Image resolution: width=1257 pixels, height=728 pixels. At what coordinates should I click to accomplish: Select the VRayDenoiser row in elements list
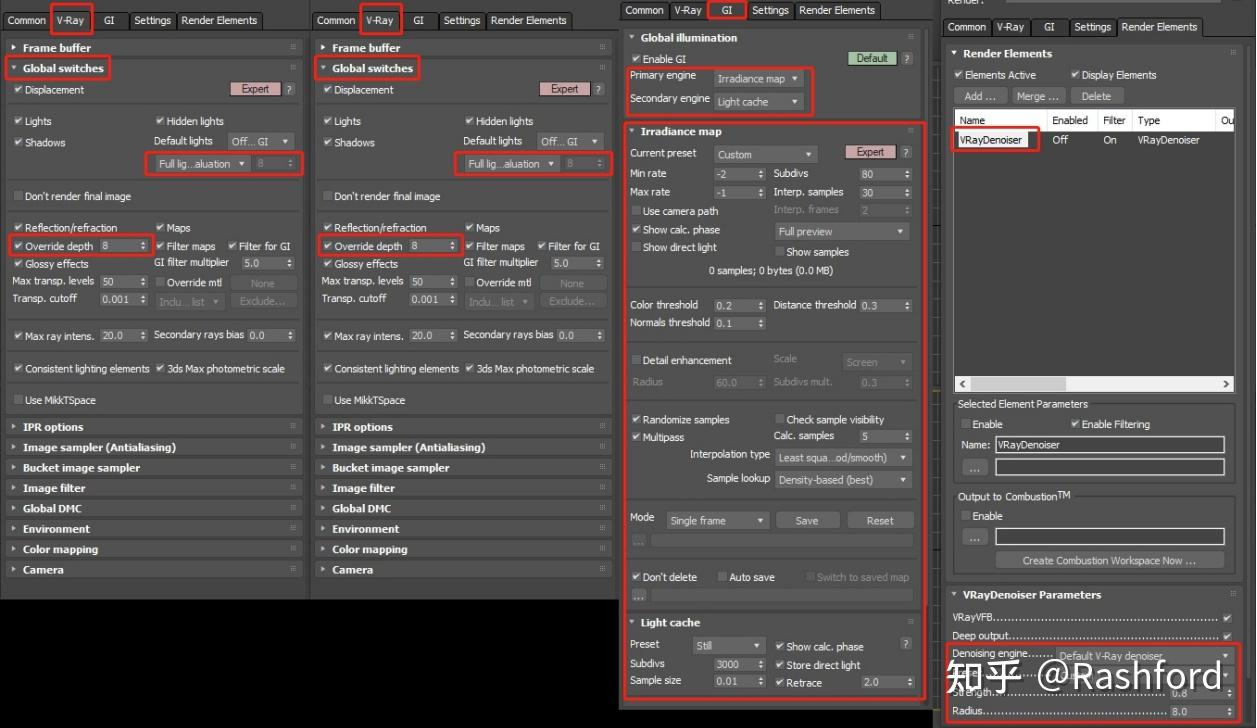pos(1092,140)
